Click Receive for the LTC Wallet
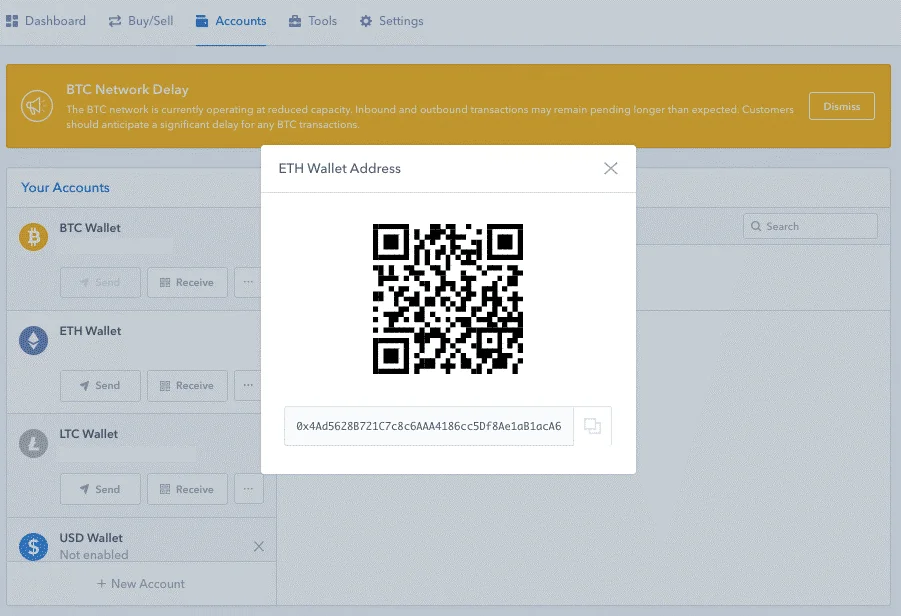This screenshot has width=901, height=616. [x=187, y=489]
